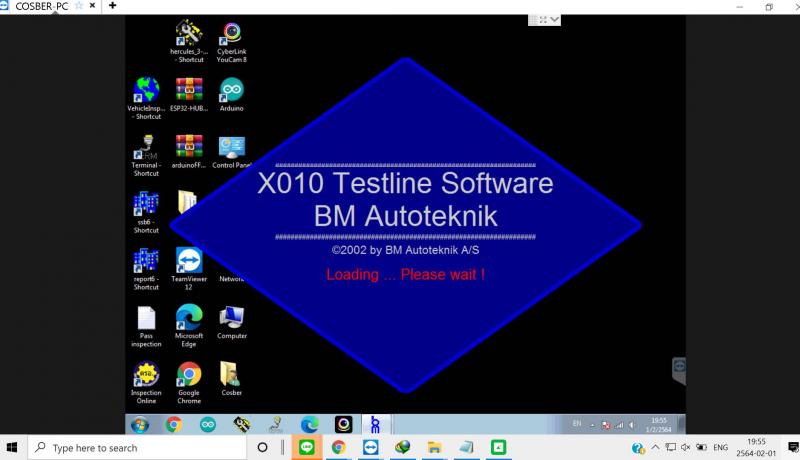
Task: Select the arduinoFF archive desktop icon
Action: pyautogui.click(x=189, y=151)
